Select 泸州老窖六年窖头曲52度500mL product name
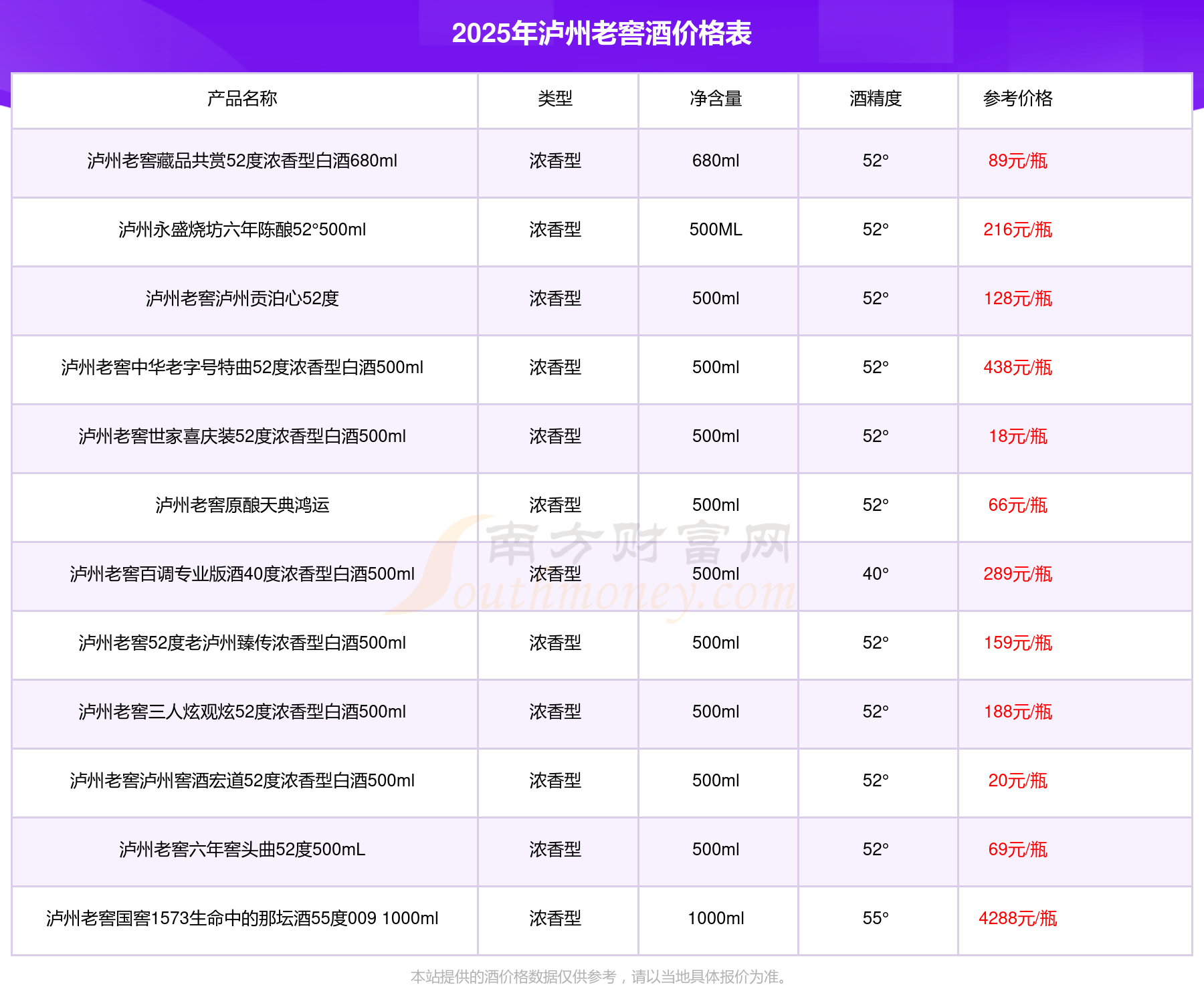The image size is (1204, 987). (242, 850)
